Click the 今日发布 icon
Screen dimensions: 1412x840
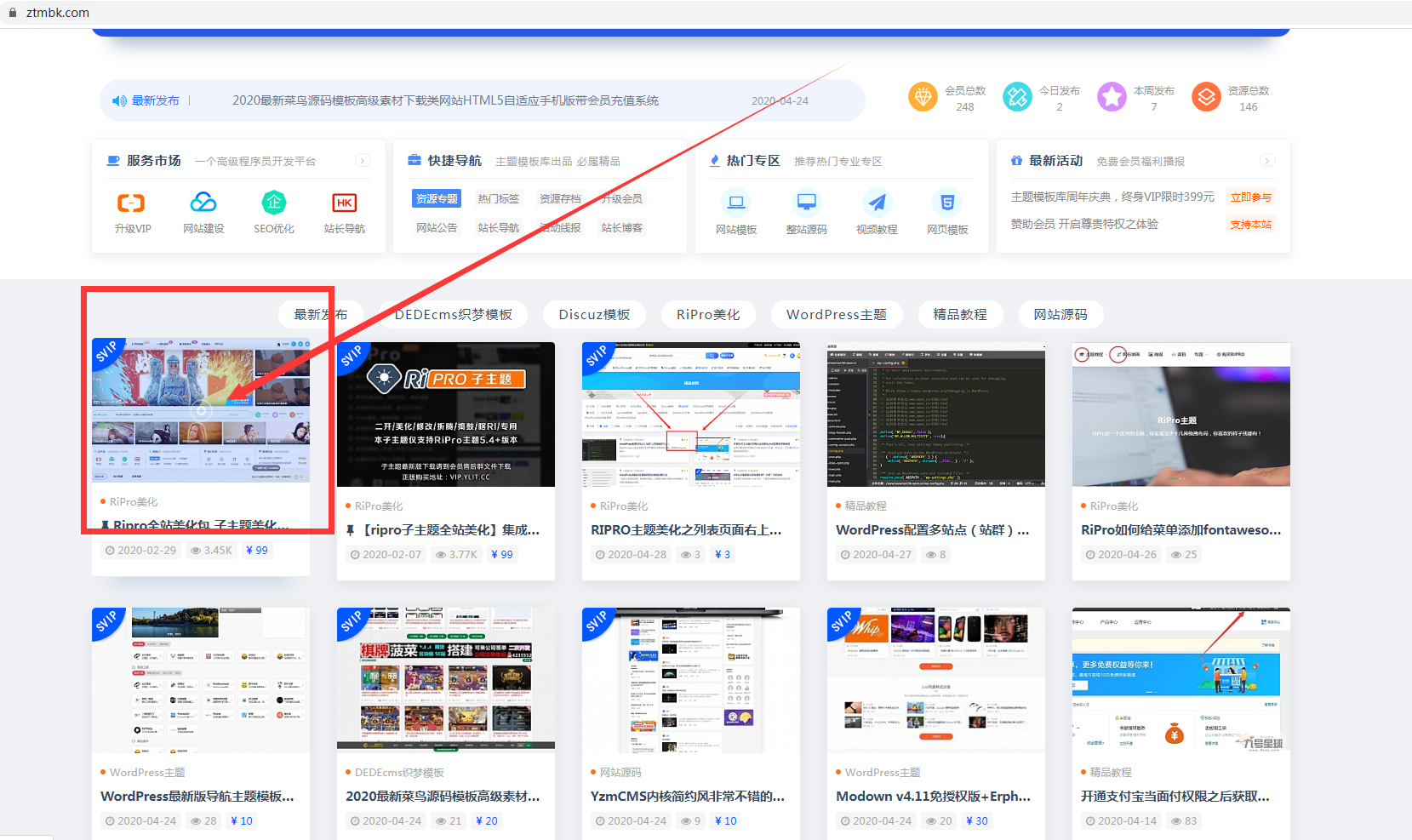pos(1016,96)
